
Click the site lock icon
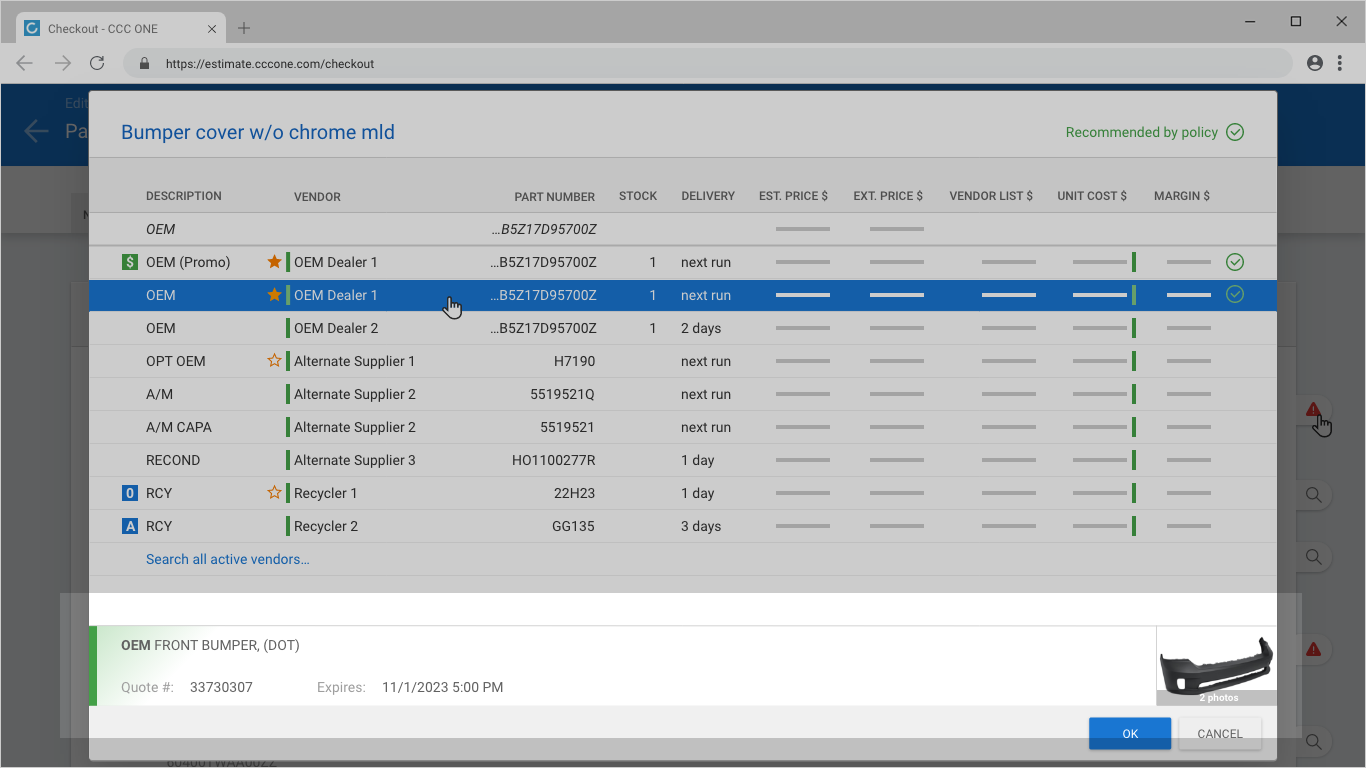point(145,63)
